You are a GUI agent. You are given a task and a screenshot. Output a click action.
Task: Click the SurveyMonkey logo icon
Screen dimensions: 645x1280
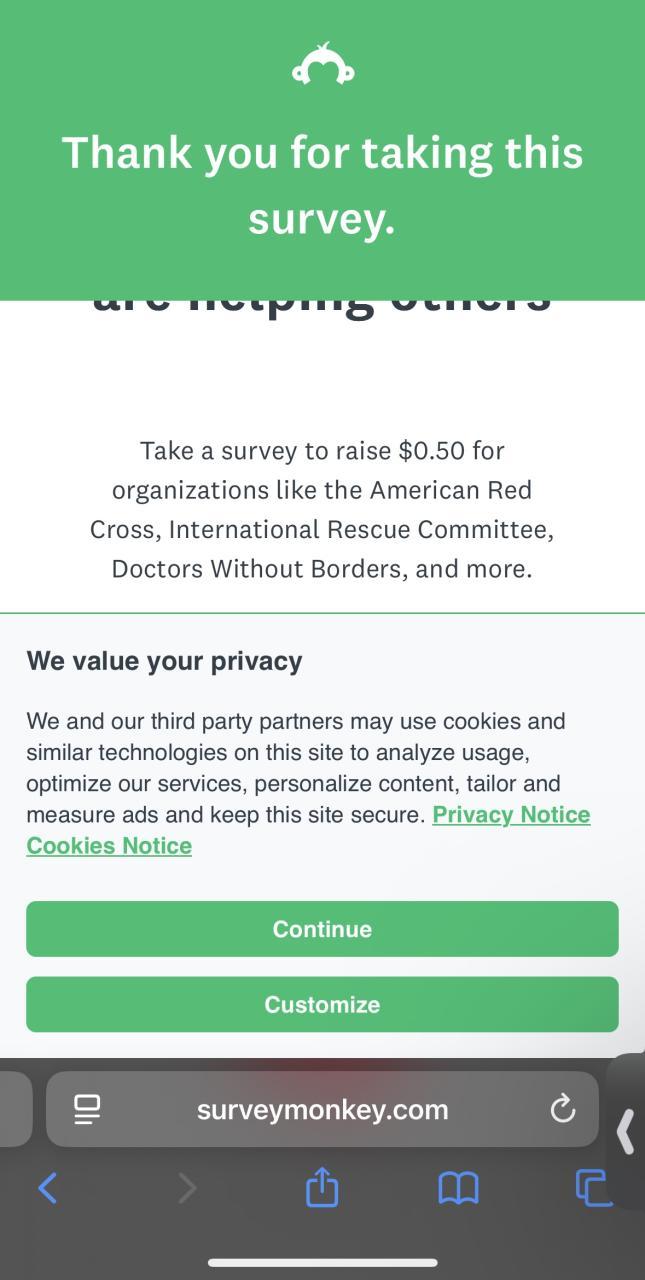click(322, 66)
